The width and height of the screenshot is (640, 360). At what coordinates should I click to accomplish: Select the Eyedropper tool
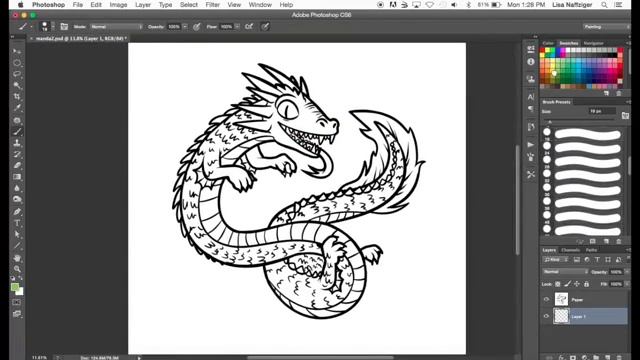[x=17, y=108]
